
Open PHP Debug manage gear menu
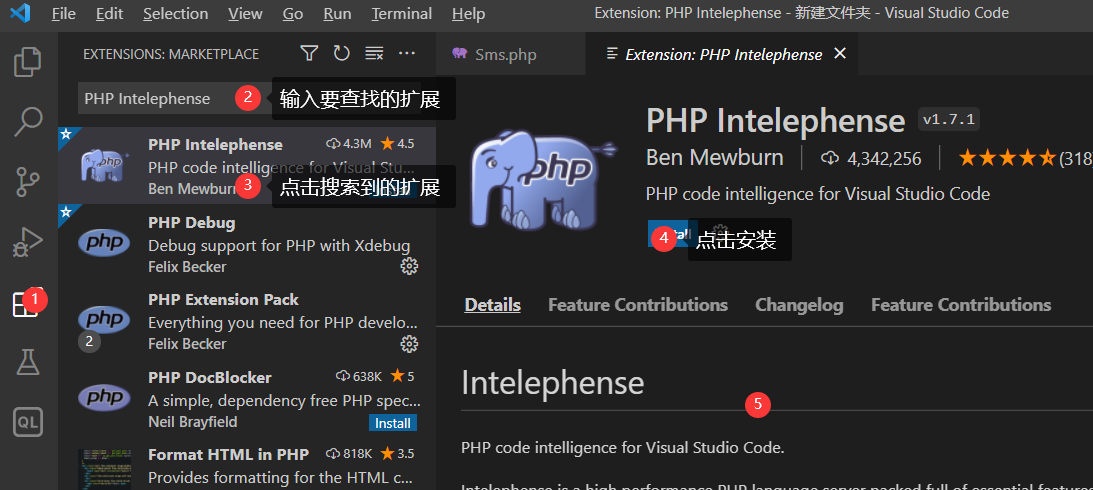coord(409,266)
